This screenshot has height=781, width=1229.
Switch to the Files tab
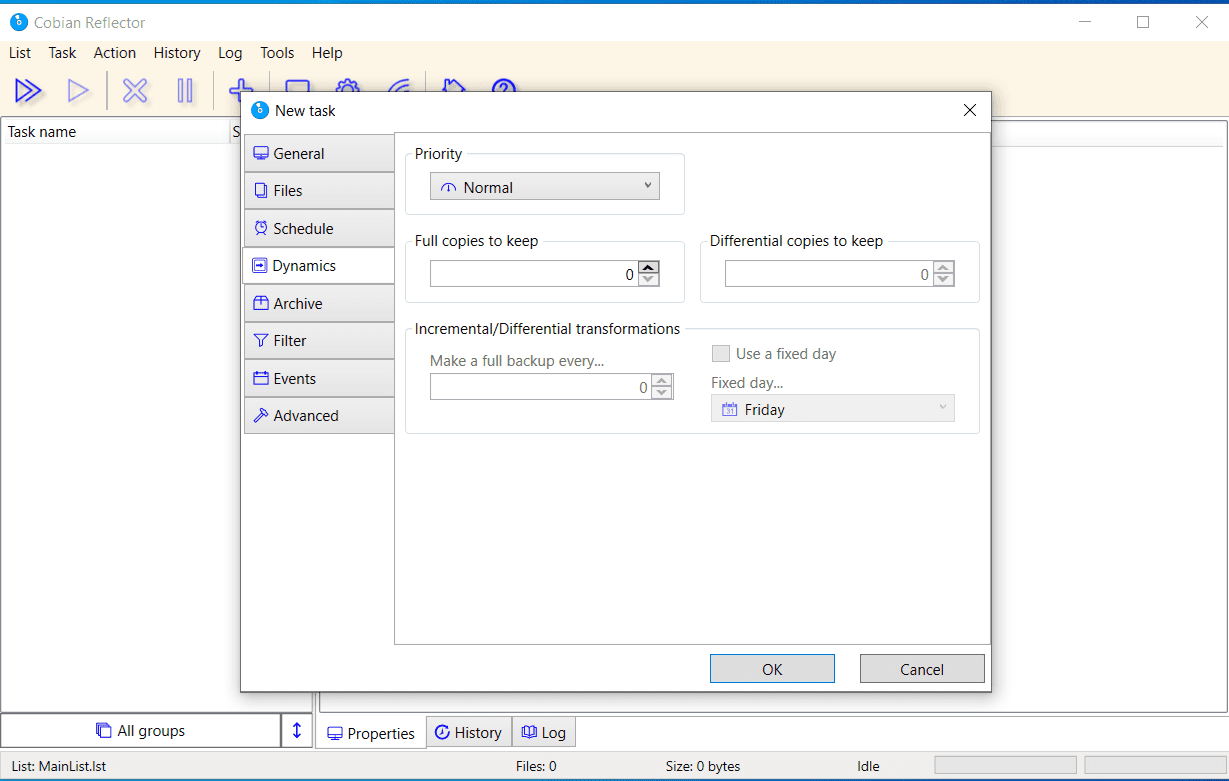pos(319,190)
